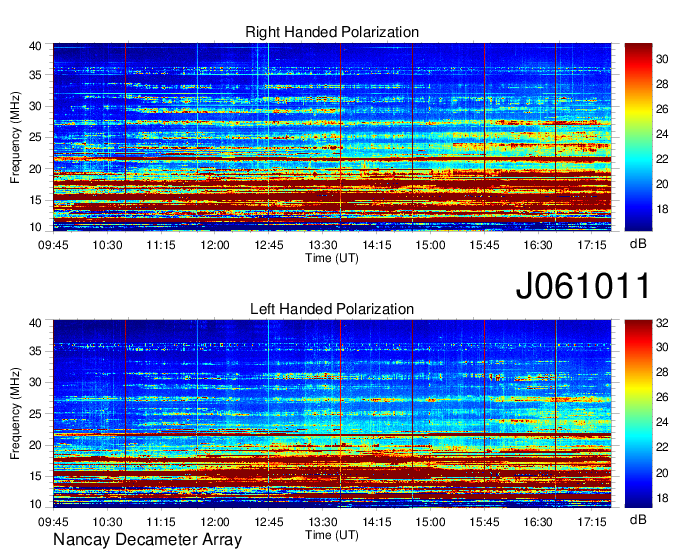The height and width of the screenshot is (552, 680).
Task: Click 'Frequency (MHz)' label of the left-handed plot
Action: 15,414
